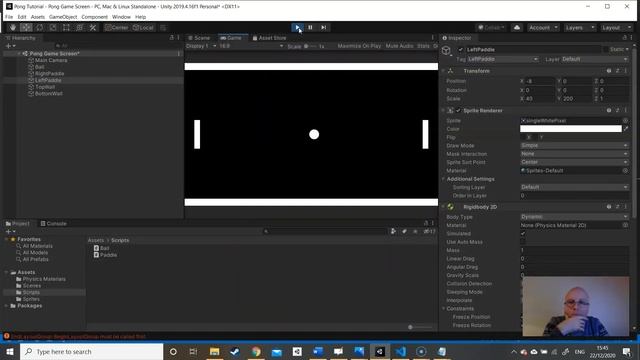Toggle the LeftPaddle active checkbox
The image size is (640, 360).
(461, 49)
